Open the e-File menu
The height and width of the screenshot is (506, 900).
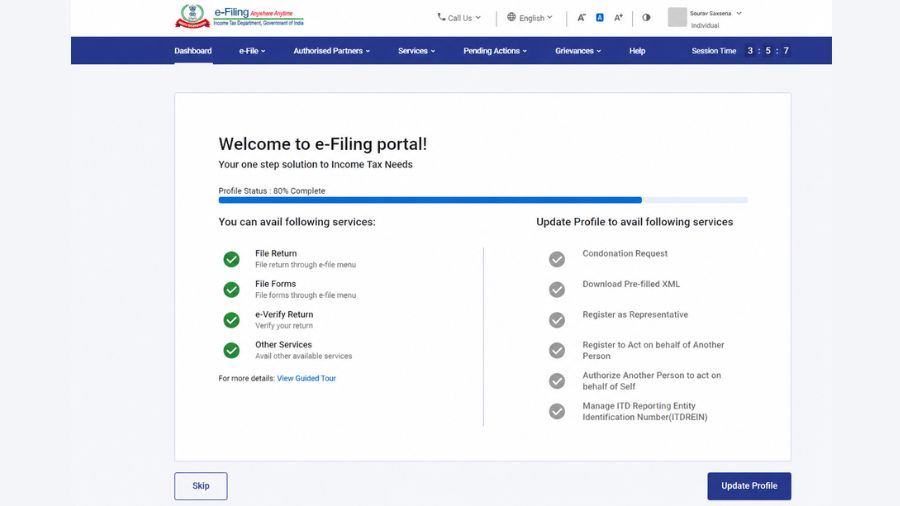click(x=252, y=50)
